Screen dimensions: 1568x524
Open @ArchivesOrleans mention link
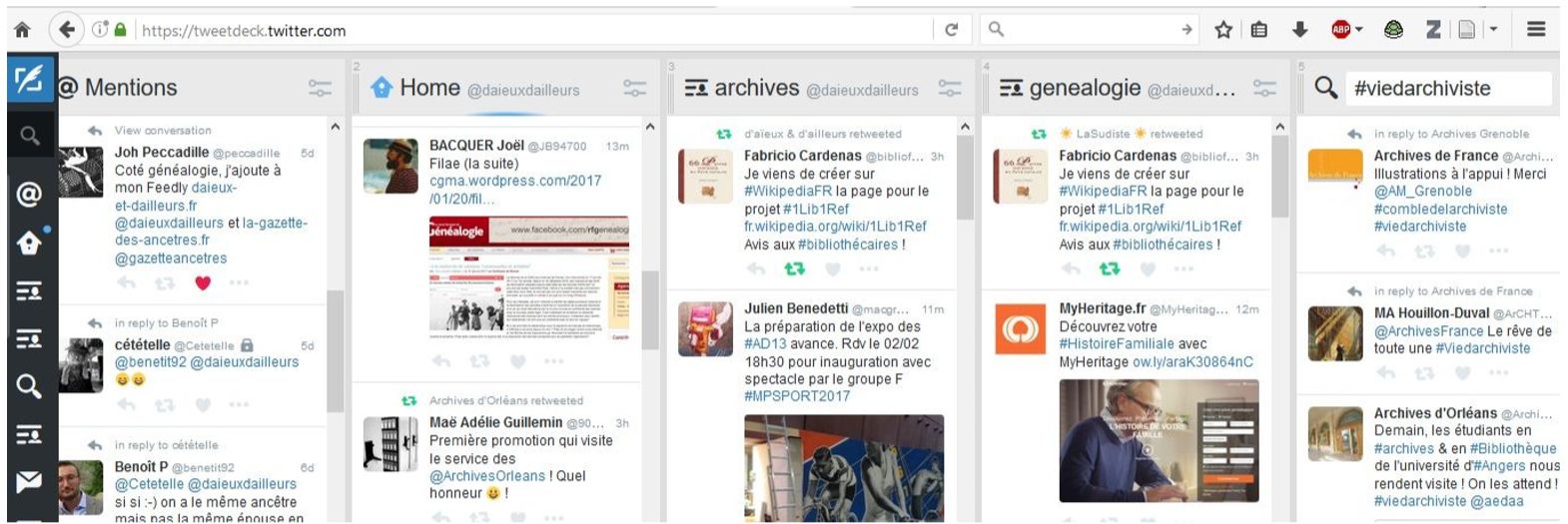click(487, 476)
